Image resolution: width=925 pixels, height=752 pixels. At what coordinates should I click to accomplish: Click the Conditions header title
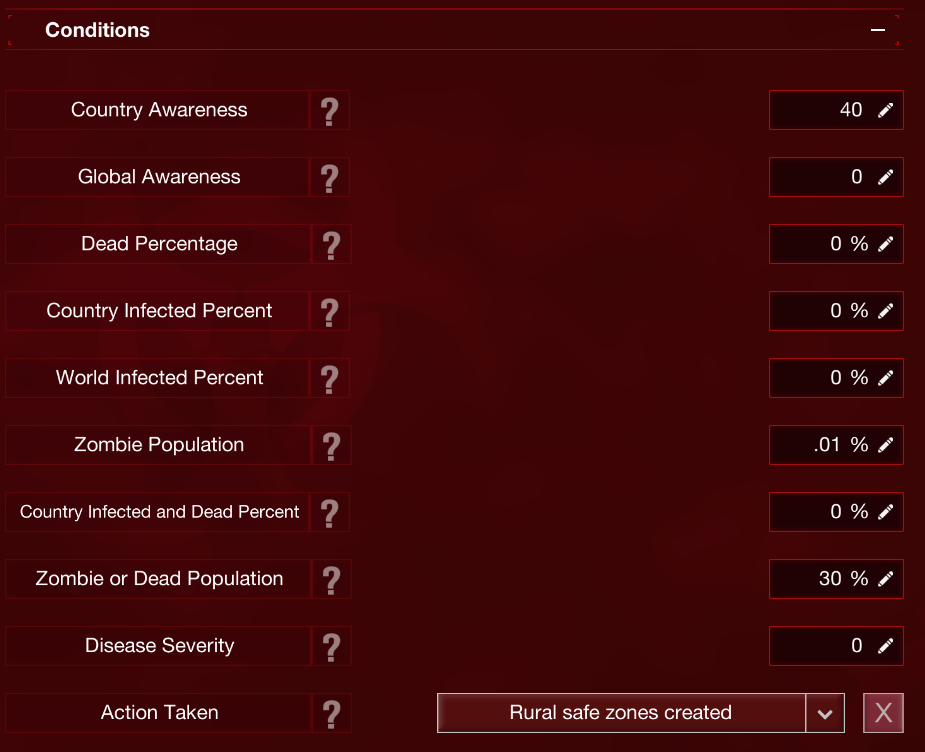click(98, 30)
